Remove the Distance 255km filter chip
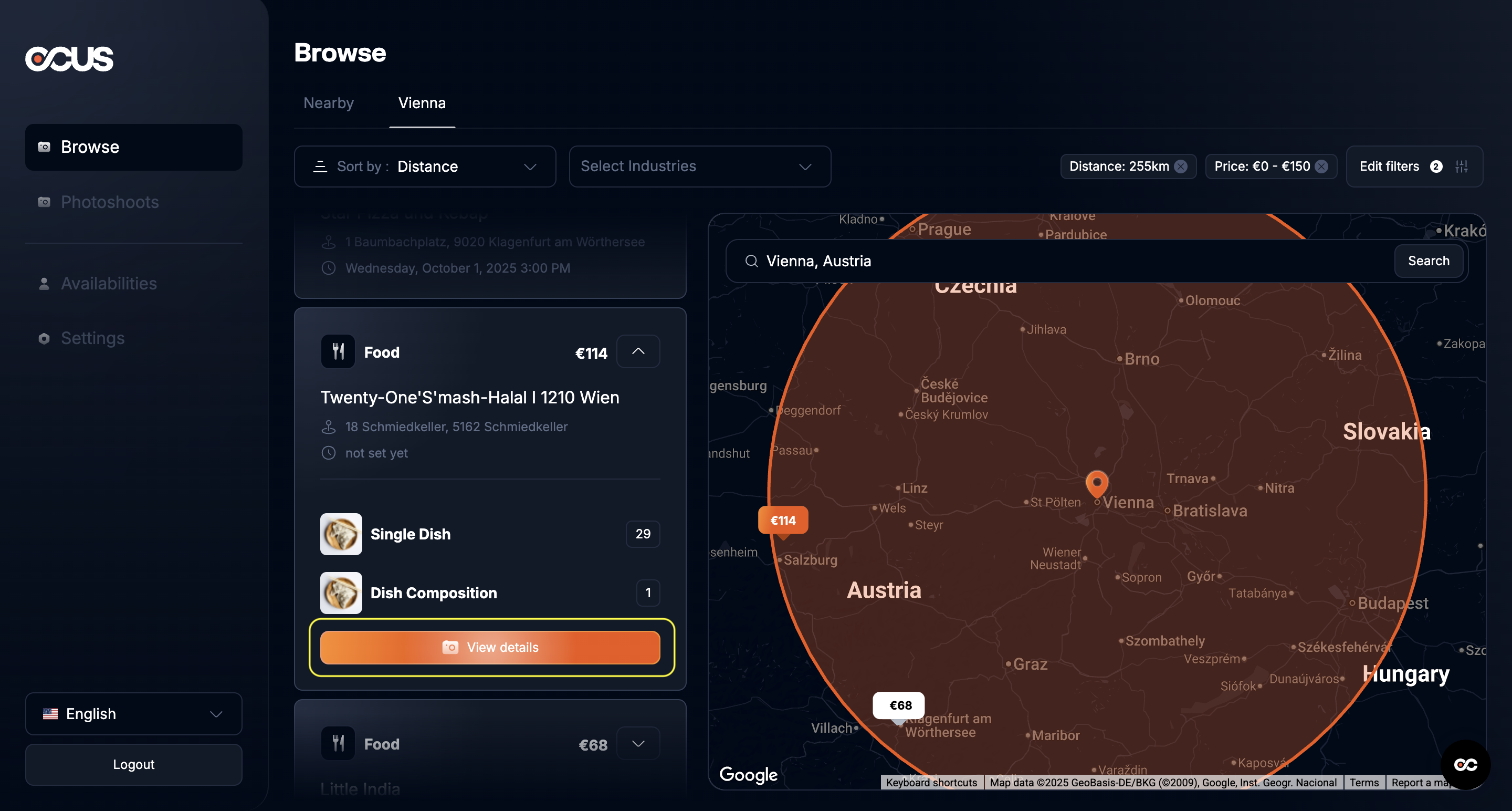Screen dimensions: 1512x811 coord(1180,167)
